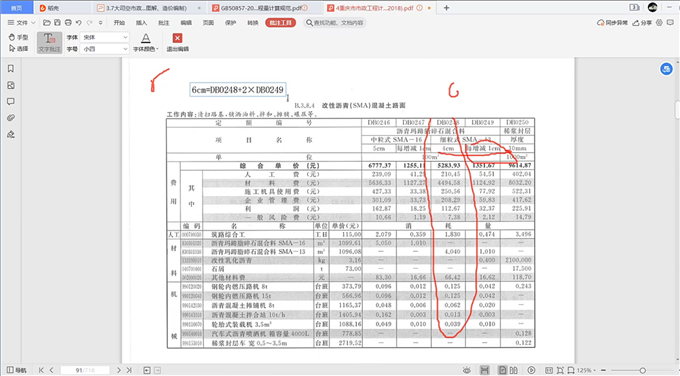Switch to two-page view mode
680x376 pixels.
[x=514, y=370]
